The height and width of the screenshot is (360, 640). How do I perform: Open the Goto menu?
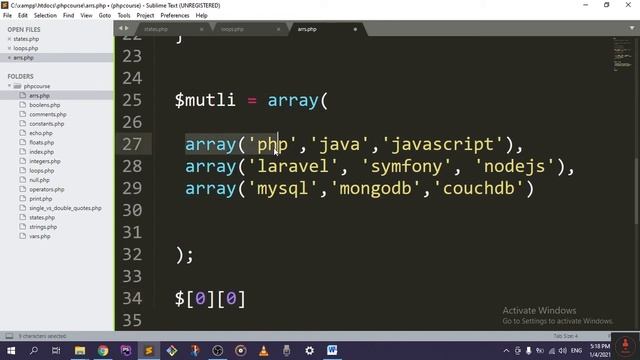pos(104,16)
